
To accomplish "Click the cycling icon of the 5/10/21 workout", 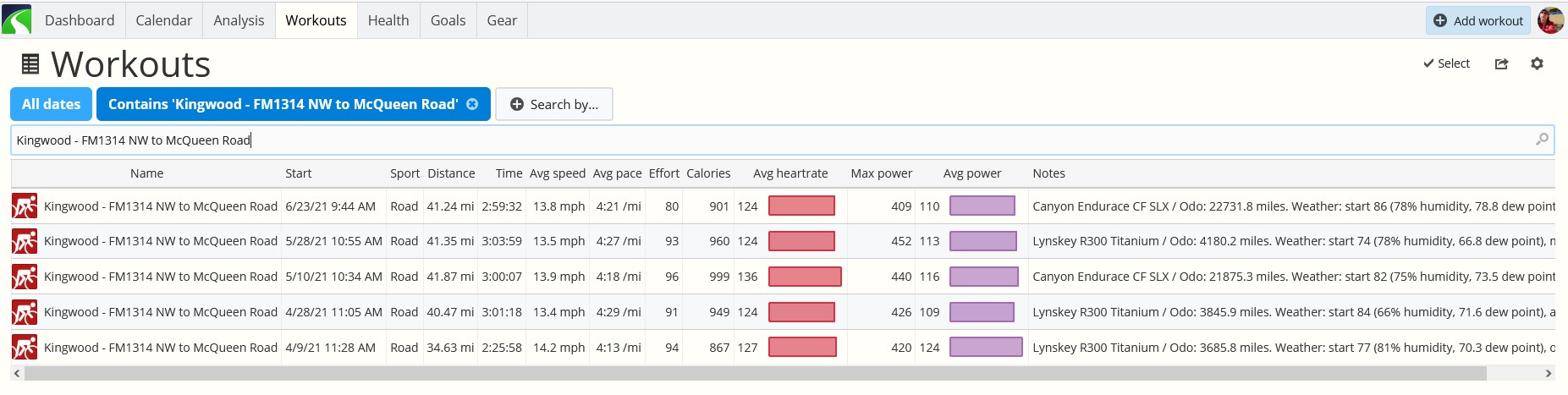I will coord(25,277).
